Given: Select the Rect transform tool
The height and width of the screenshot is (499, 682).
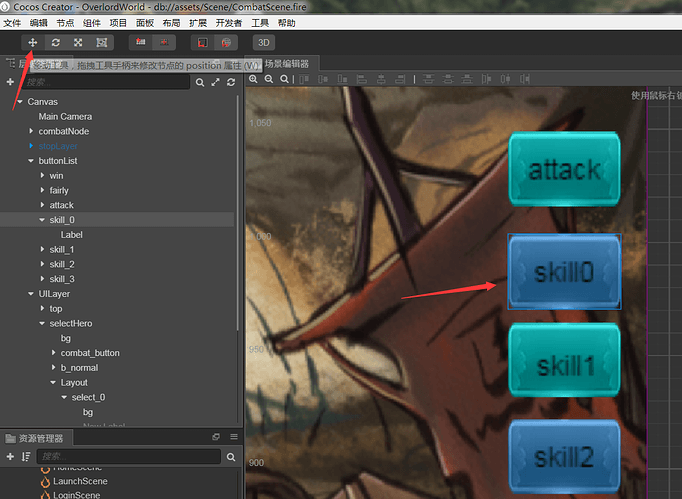Looking at the screenshot, I should (102, 42).
